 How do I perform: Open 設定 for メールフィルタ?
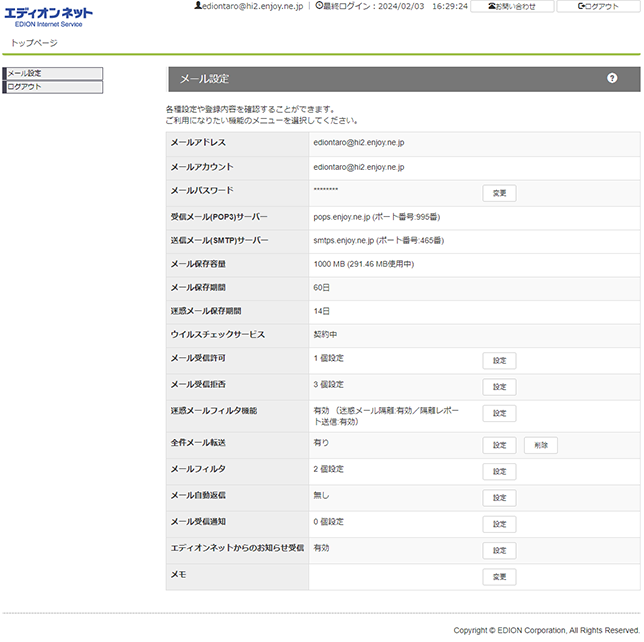[499, 472]
